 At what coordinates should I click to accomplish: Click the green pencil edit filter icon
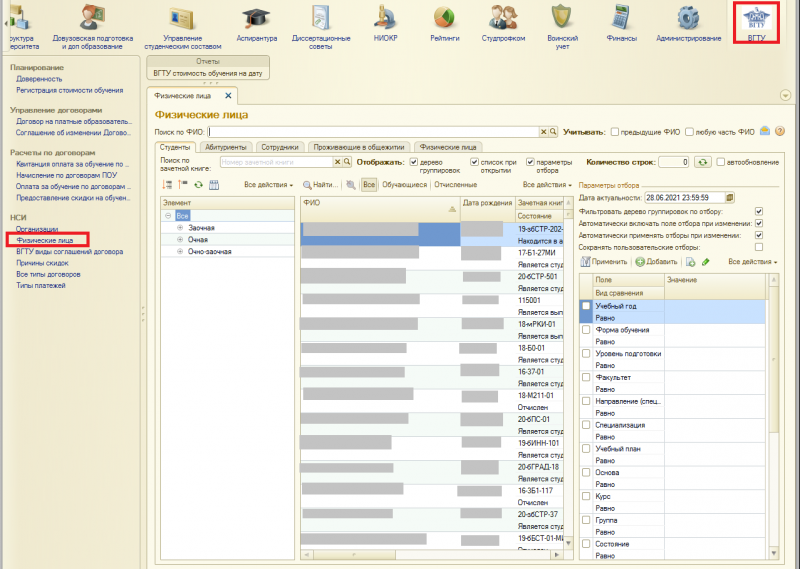click(706, 262)
